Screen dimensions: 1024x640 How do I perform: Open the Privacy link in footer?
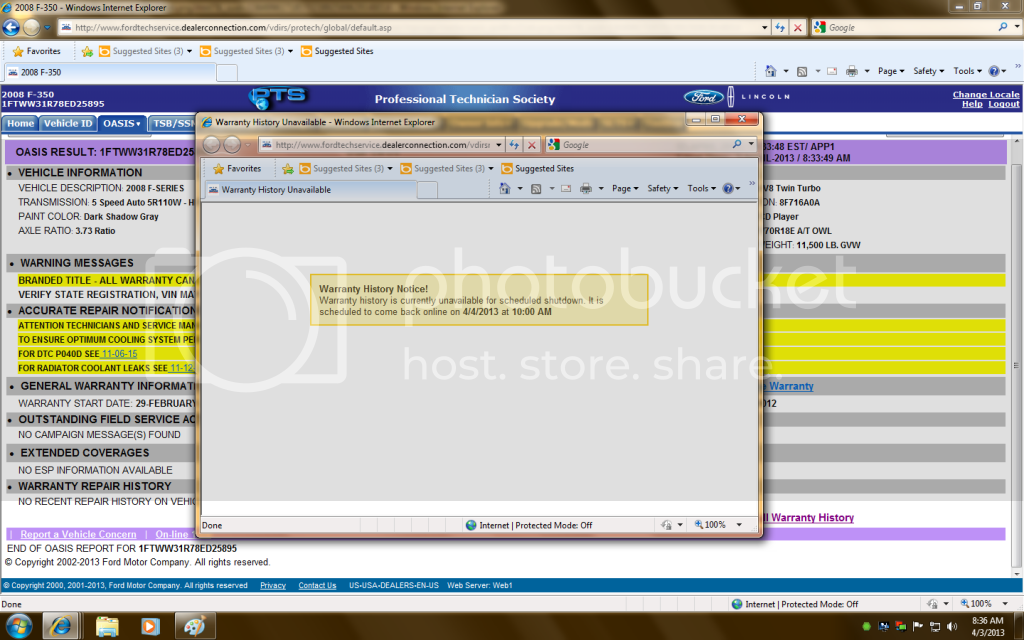coord(273,586)
